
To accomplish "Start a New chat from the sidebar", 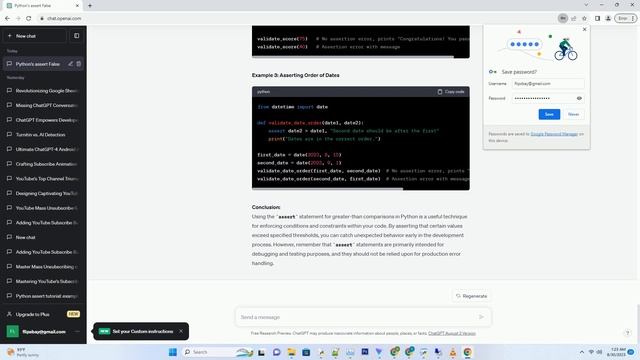I will pyautogui.click(x=34, y=36).
